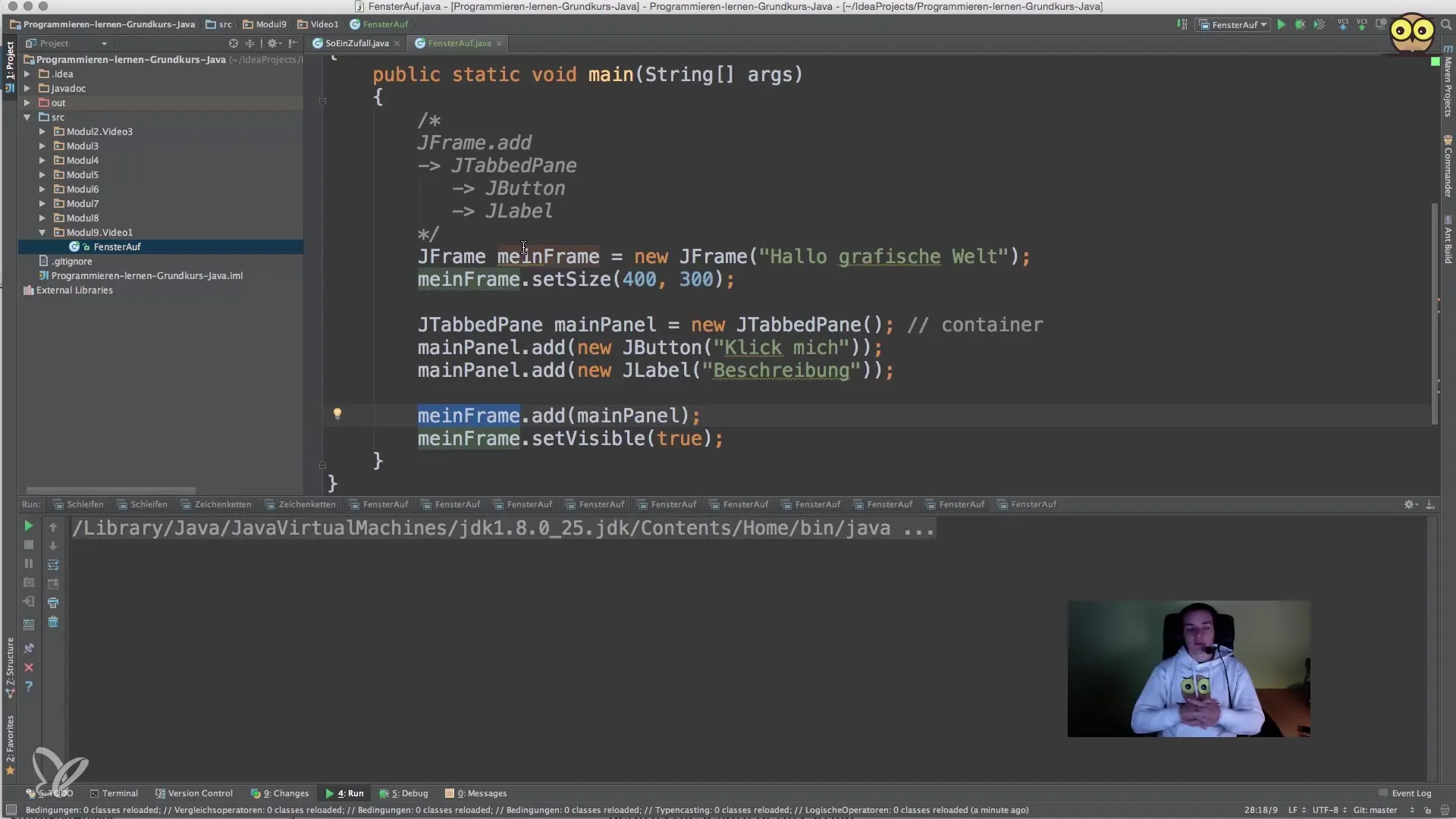Click the Make Project binary icon
Screen dimensions: 1456x819
(1182, 24)
